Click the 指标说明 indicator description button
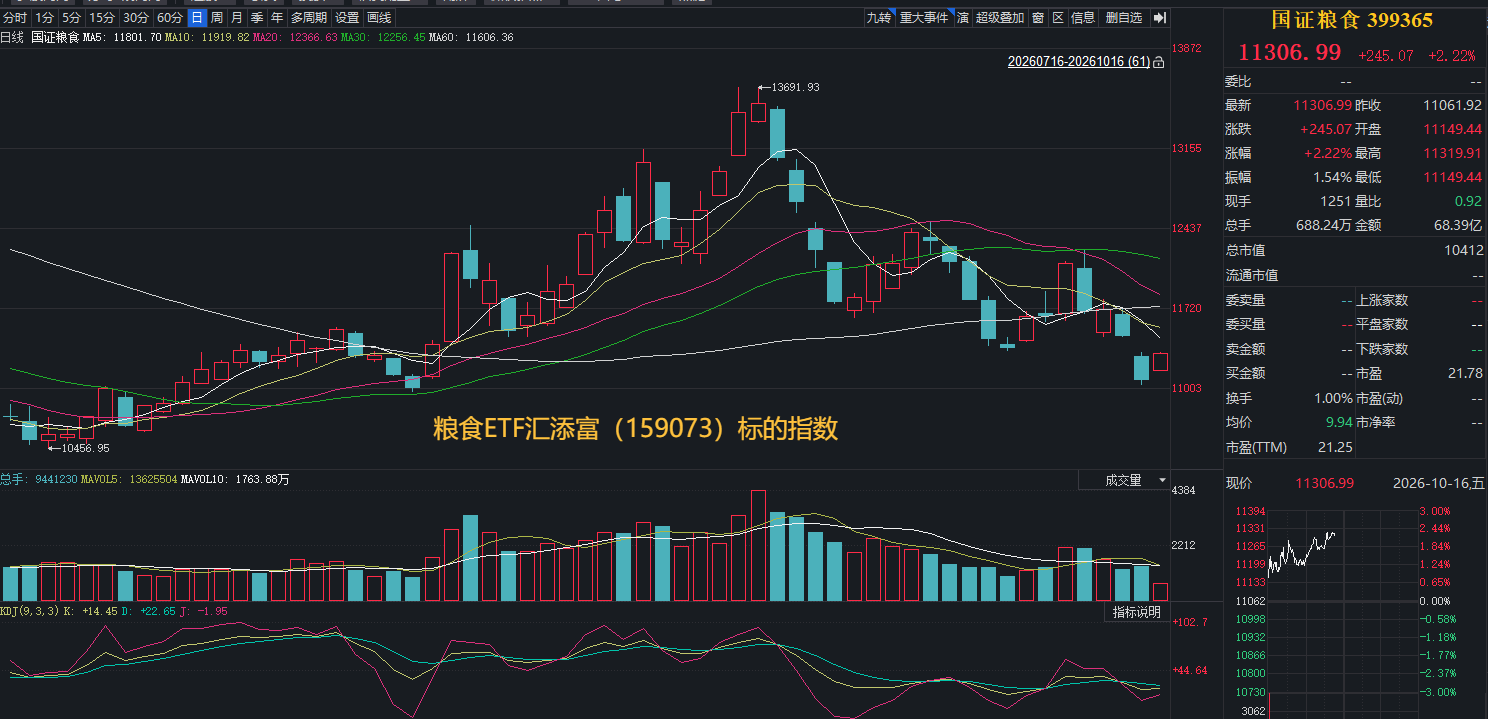Viewport: 1488px width, 719px height. [x=1138, y=612]
